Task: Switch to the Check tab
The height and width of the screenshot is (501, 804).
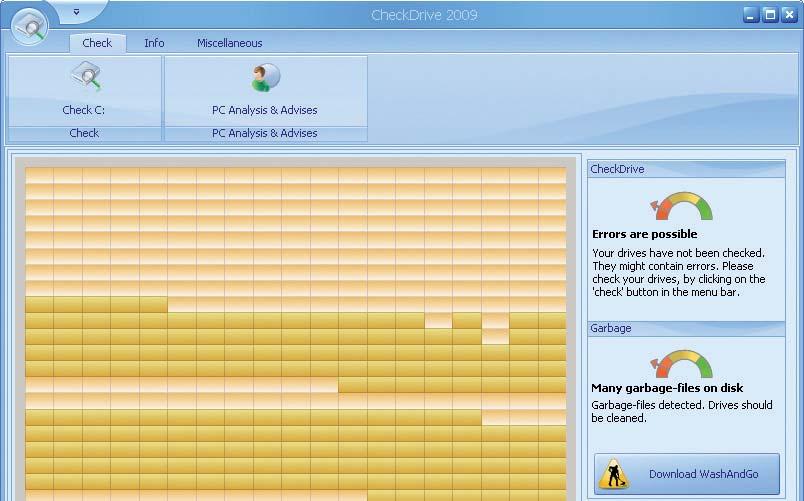Action: click(x=97, y=43)
